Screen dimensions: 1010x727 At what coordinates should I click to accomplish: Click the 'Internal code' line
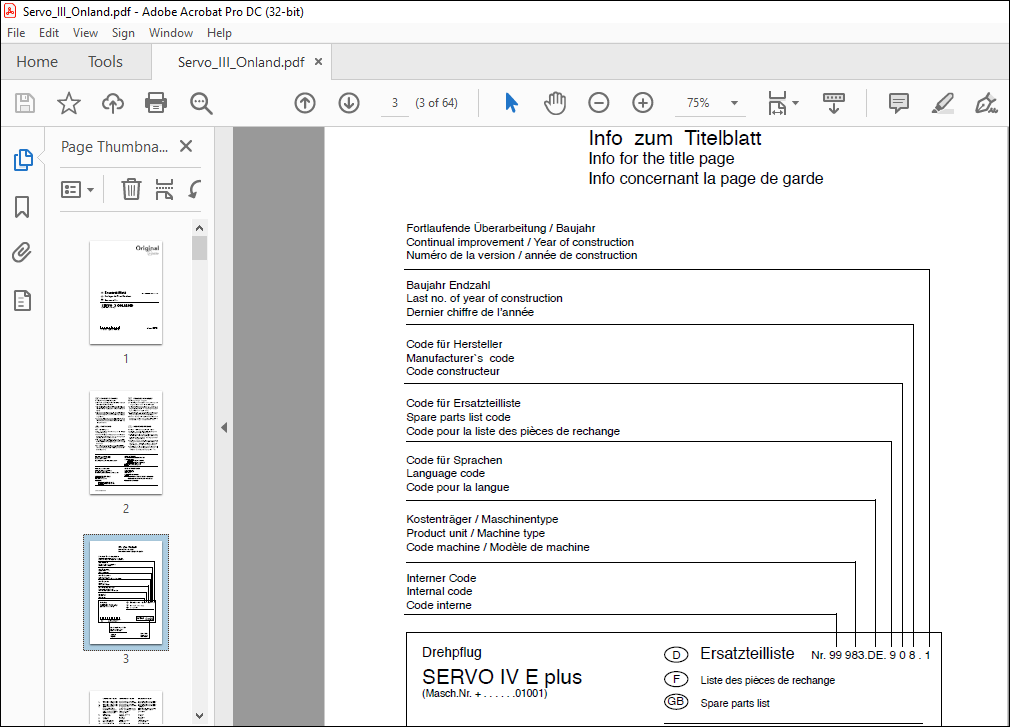click(439, 591)
